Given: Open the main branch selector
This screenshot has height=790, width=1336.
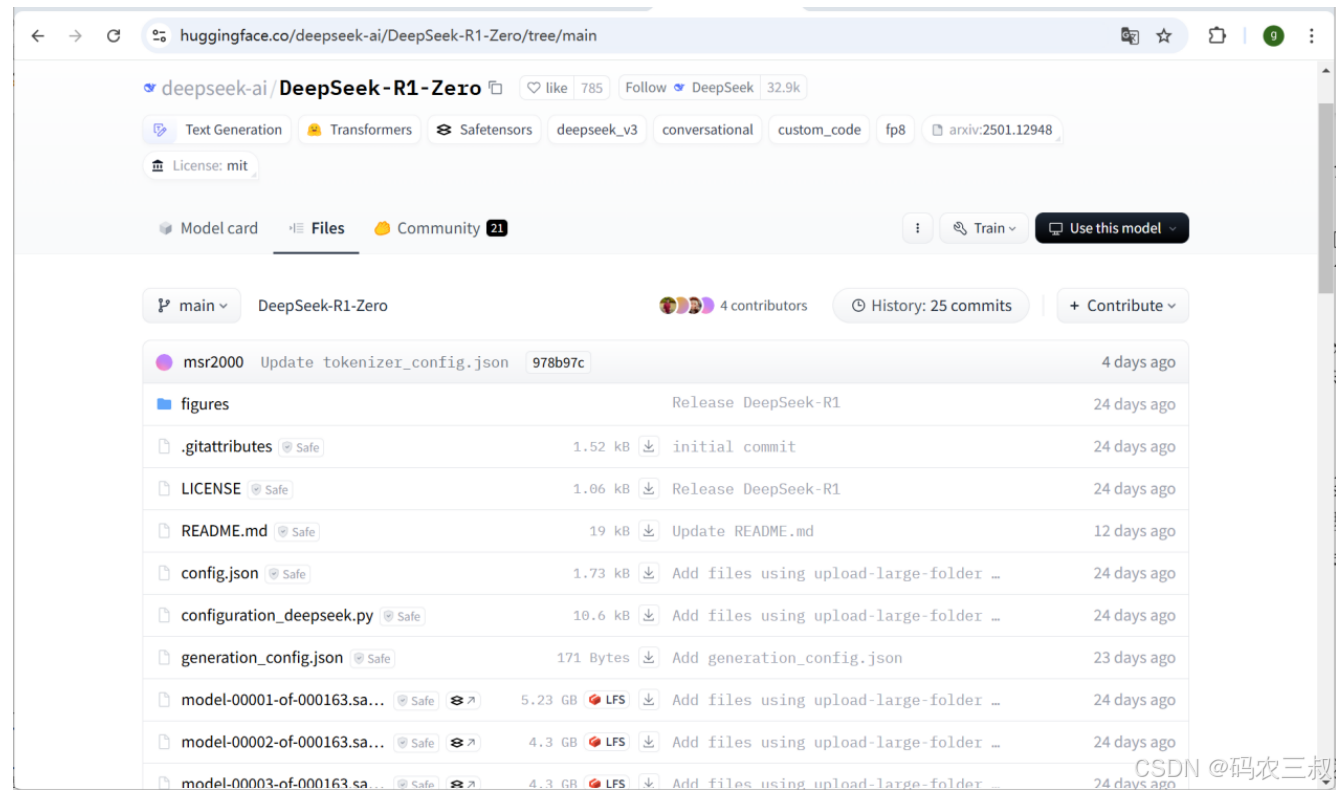Looking at the screenshot, I should point(191,305).
